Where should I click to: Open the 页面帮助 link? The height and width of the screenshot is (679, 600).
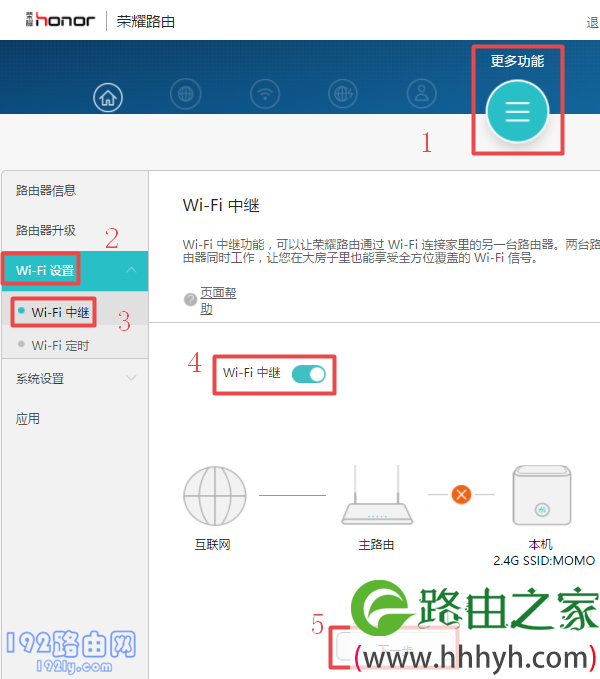218,301
